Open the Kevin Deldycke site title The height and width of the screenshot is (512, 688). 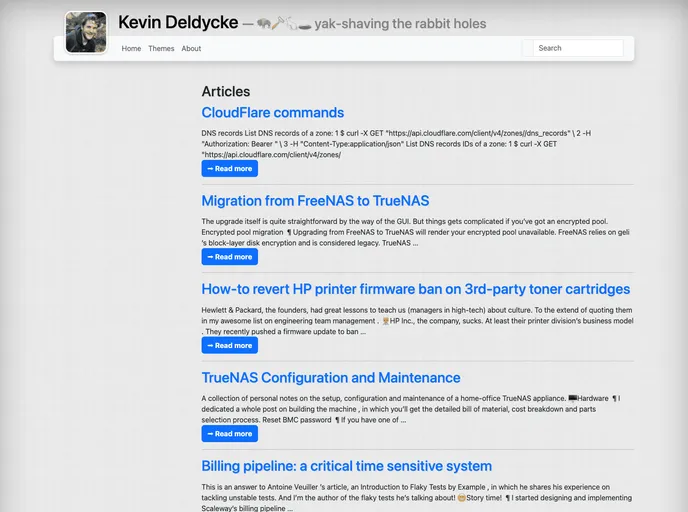(178, 22)
